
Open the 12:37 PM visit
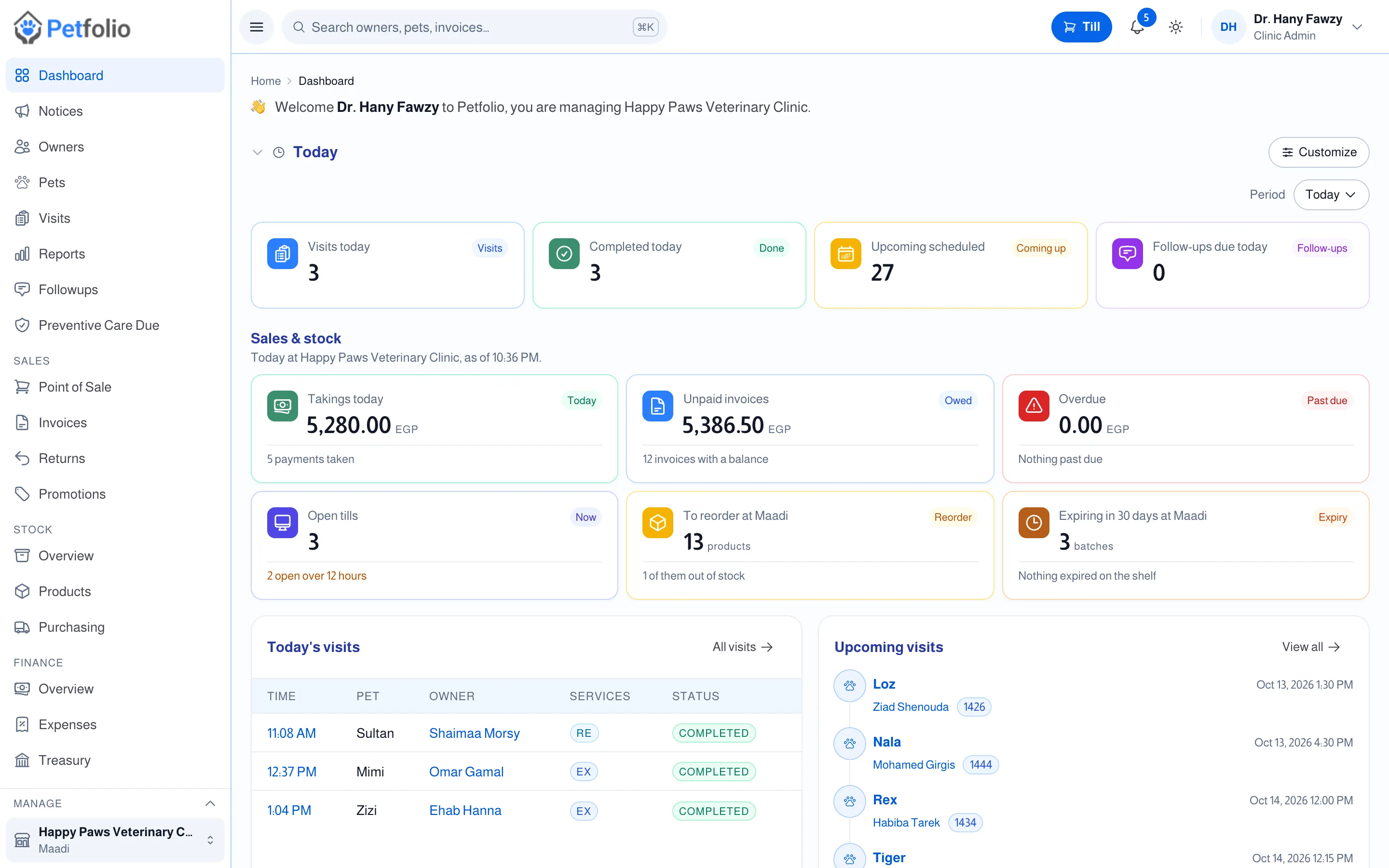point(292,772)
